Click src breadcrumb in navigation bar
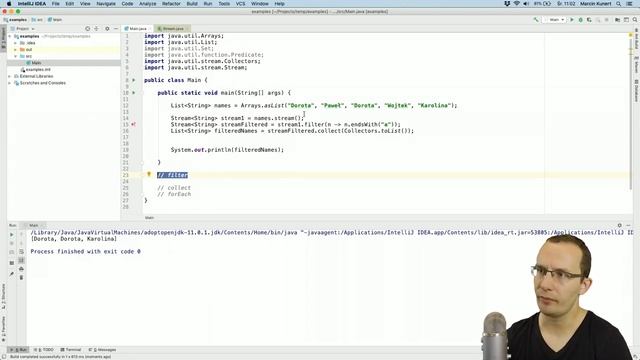This screenshot has height=360, width=640. pyautogui.click(x=37, y=20)
